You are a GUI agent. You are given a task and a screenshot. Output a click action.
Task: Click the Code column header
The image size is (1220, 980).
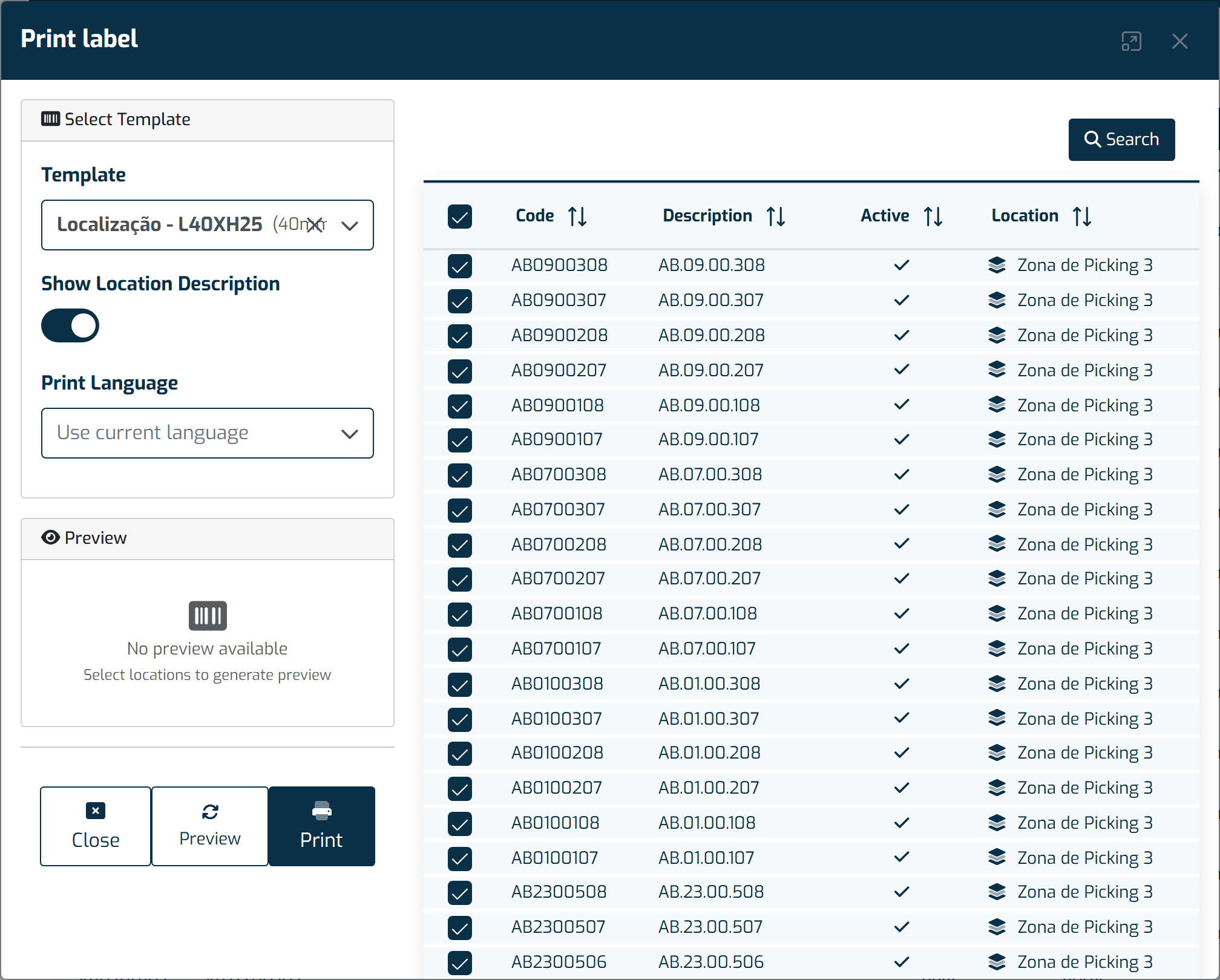535,216
